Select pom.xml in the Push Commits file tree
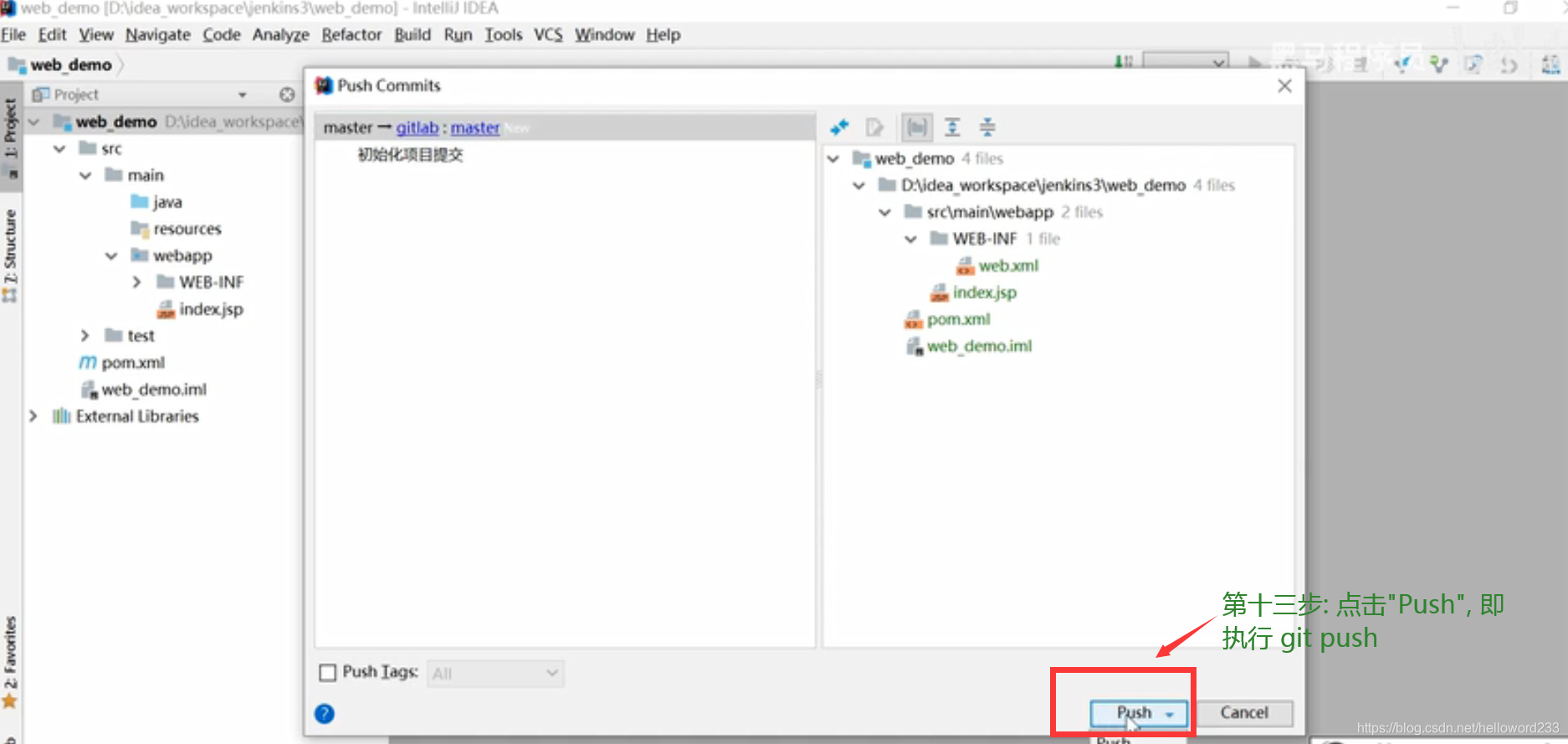Viewport: 1568px width, 744px height. pyautogui.click(x=958, y=320)
